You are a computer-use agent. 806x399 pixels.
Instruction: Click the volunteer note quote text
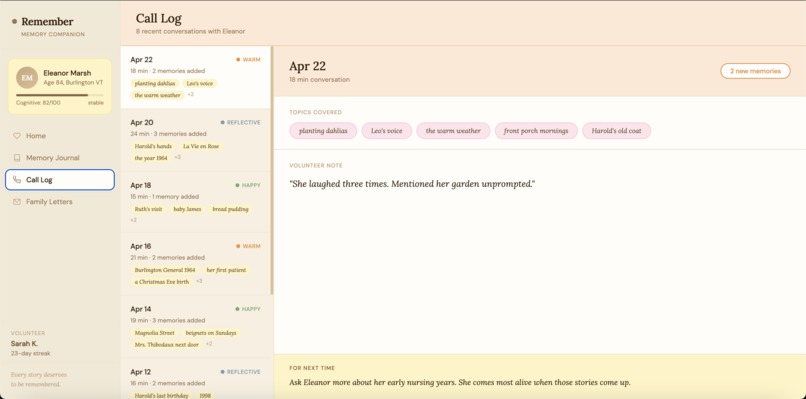[412, 184]
